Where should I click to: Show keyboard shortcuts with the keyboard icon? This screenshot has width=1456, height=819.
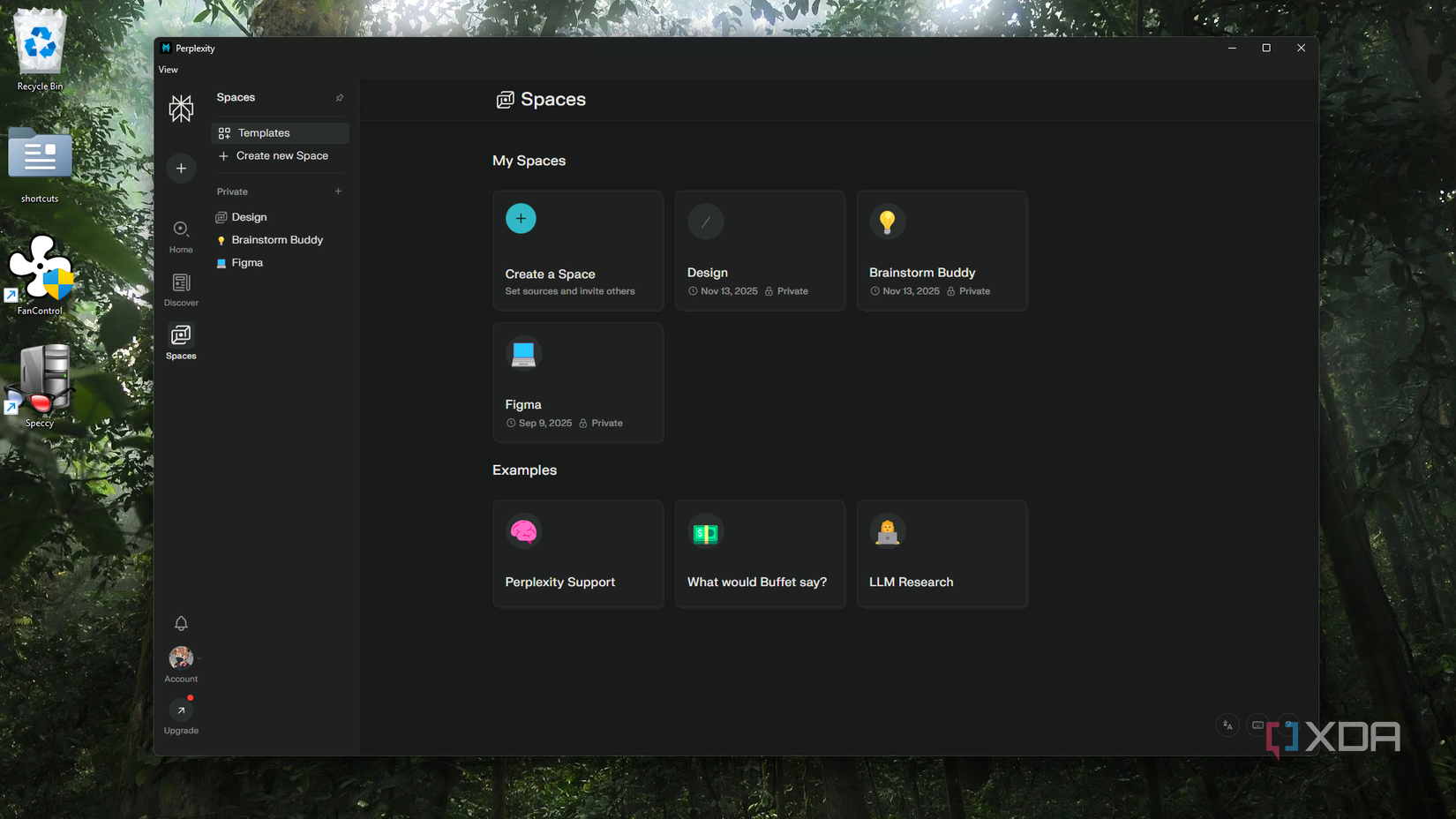pos(1258,725)
